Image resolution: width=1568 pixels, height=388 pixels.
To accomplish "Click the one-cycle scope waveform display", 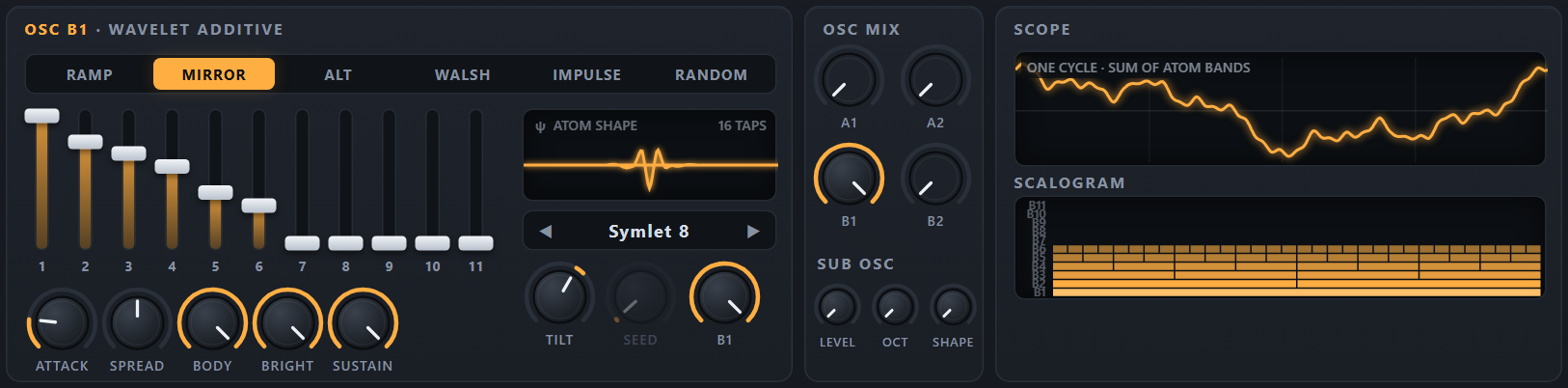I will coord(1281,109).
